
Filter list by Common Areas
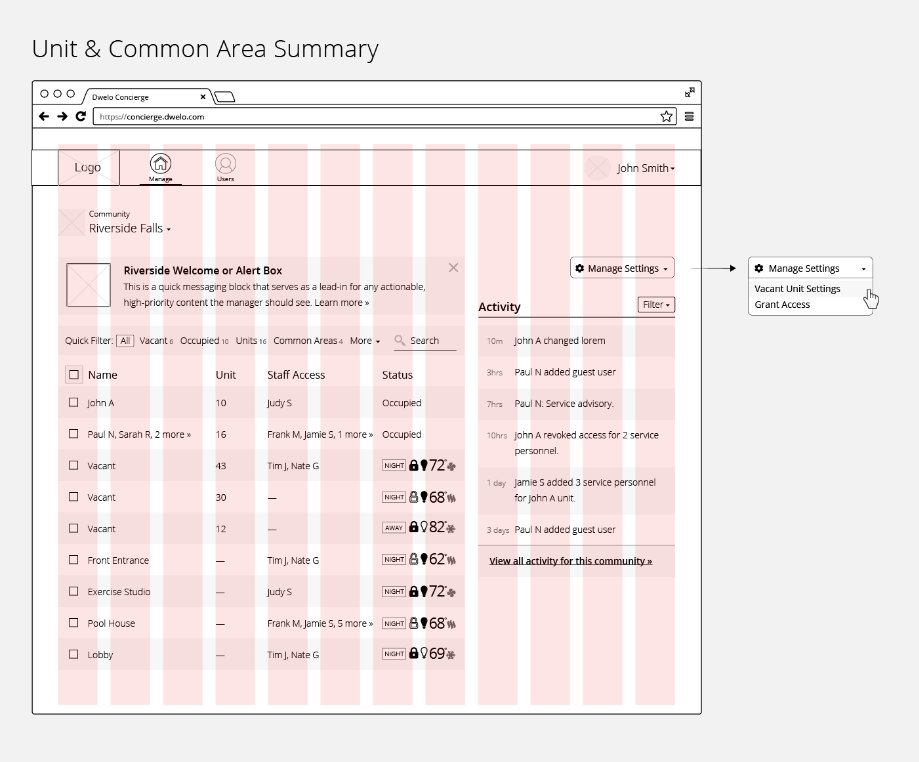308,341
